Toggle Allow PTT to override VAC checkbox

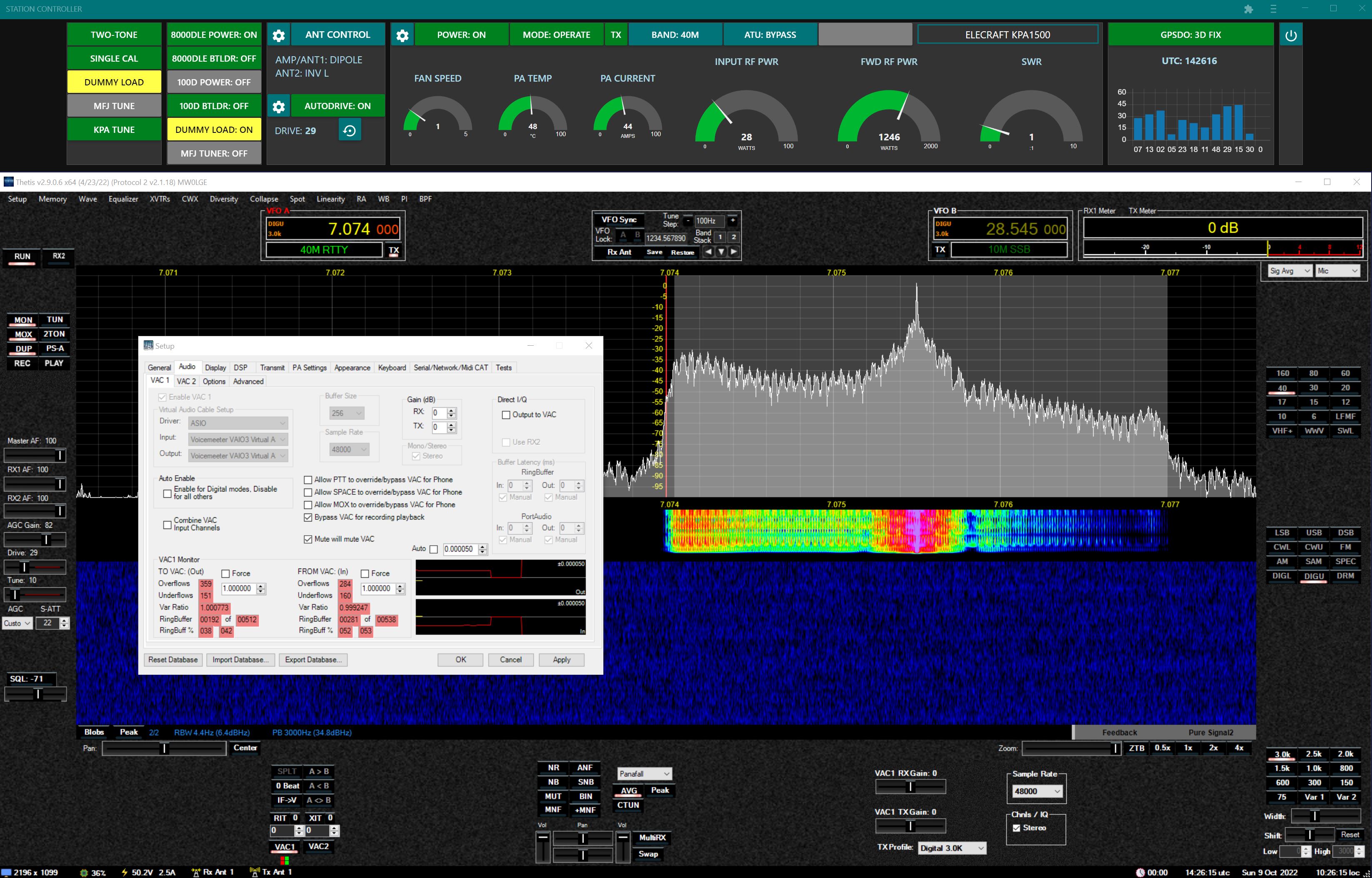[x=308, y=480]
